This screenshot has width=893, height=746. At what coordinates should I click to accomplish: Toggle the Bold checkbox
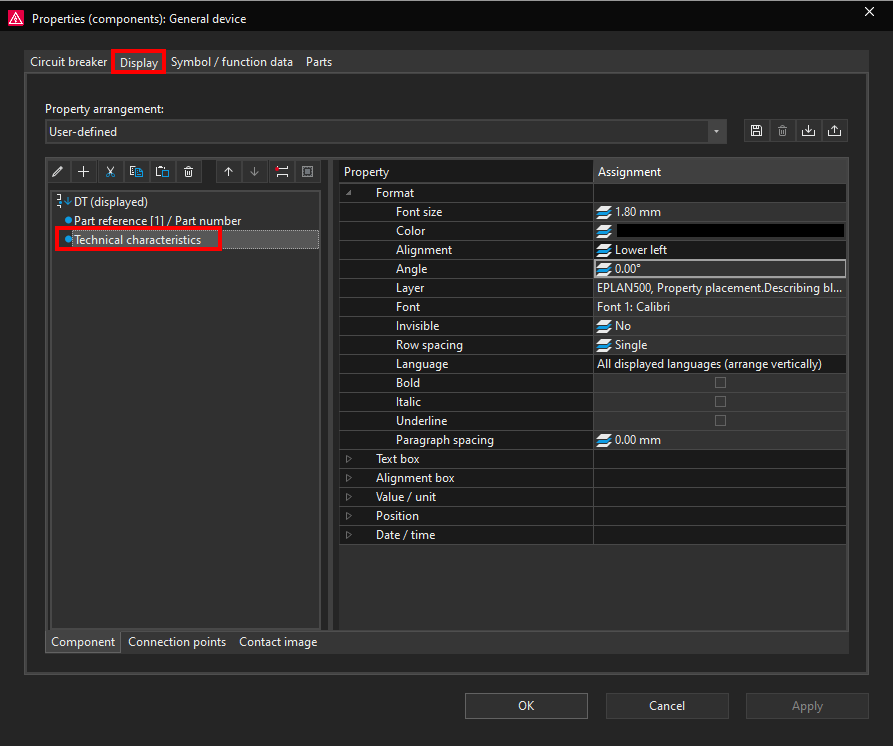coord(720,383)
